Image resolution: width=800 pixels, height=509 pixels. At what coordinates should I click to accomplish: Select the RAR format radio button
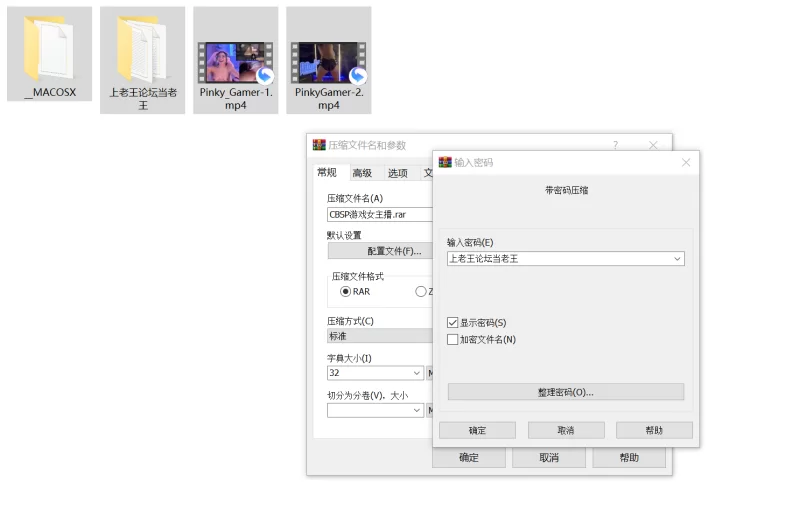(x=345, y=291)
